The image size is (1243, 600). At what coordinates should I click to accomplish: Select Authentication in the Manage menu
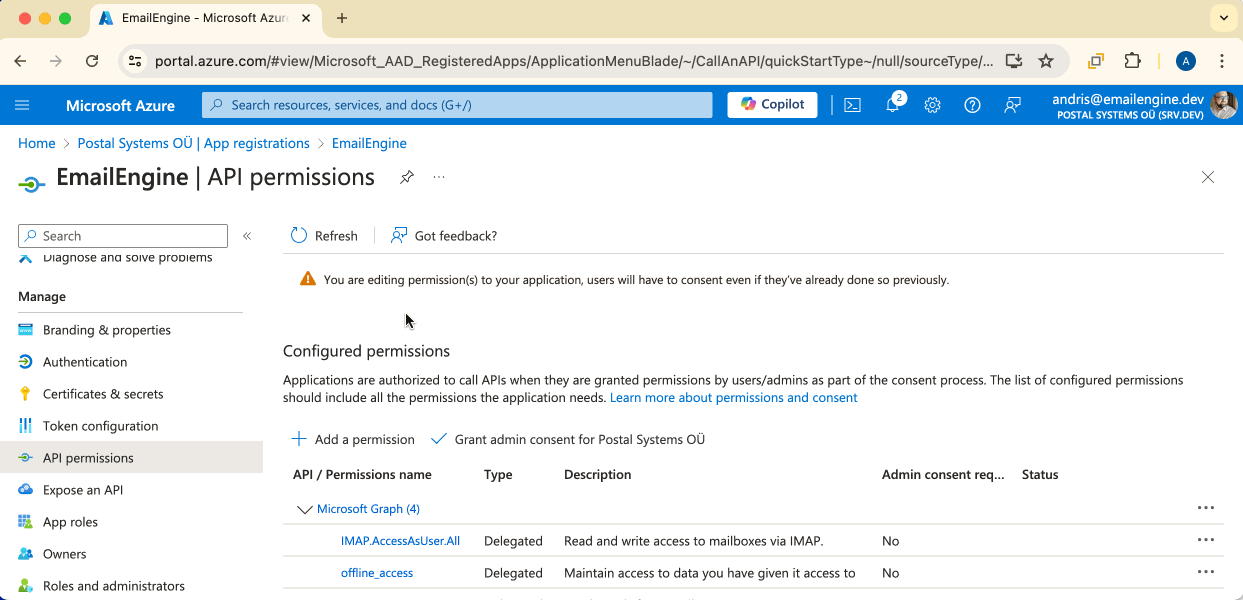click(85, 362)
